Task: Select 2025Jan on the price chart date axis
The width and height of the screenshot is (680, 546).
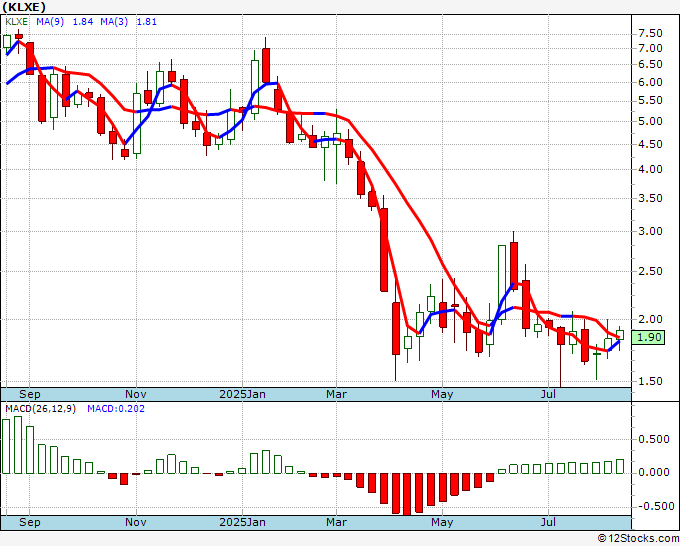Action: pyautogui.click(x=242, y=394)
